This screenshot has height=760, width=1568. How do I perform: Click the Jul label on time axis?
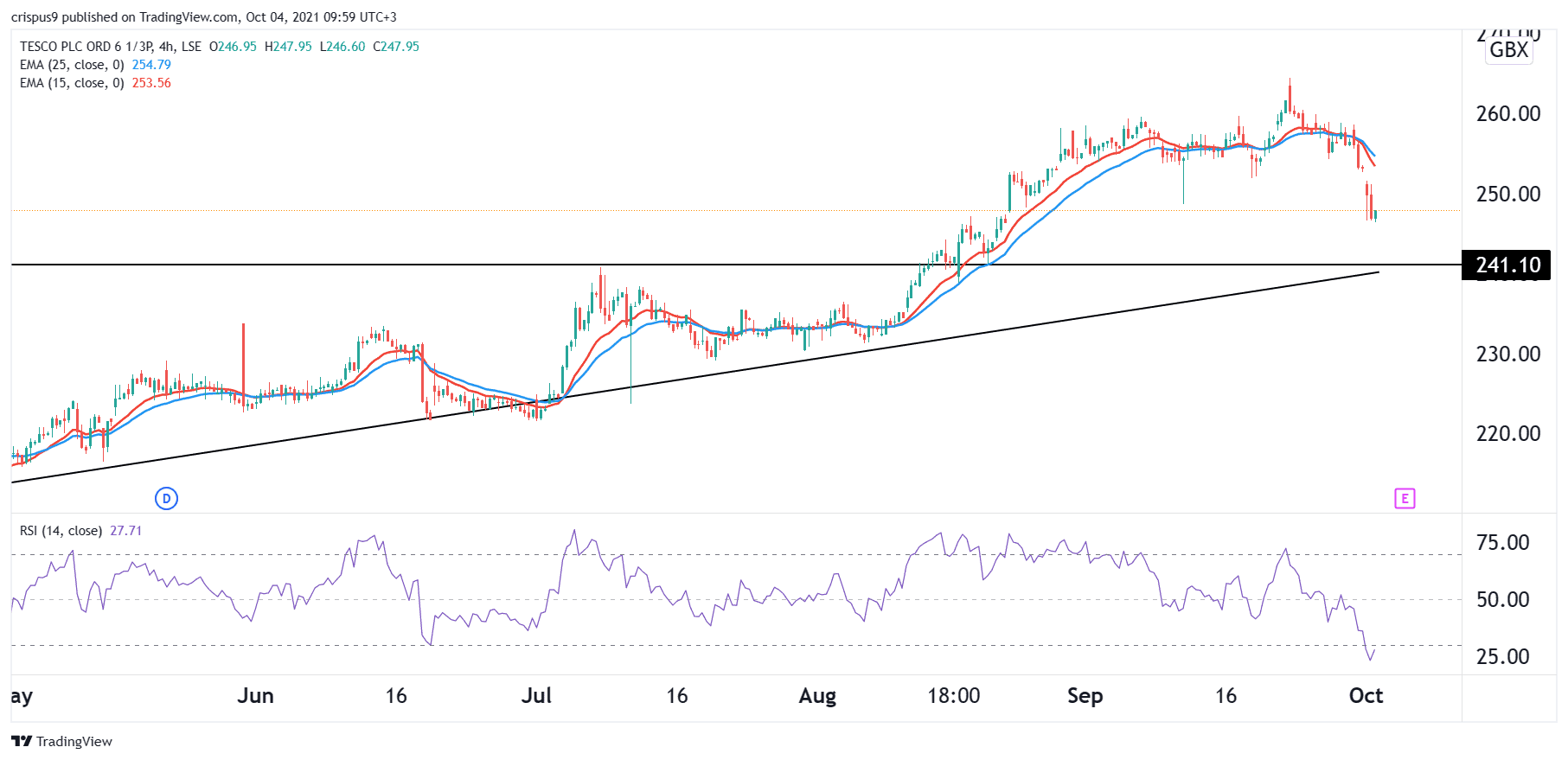(536, 696)
